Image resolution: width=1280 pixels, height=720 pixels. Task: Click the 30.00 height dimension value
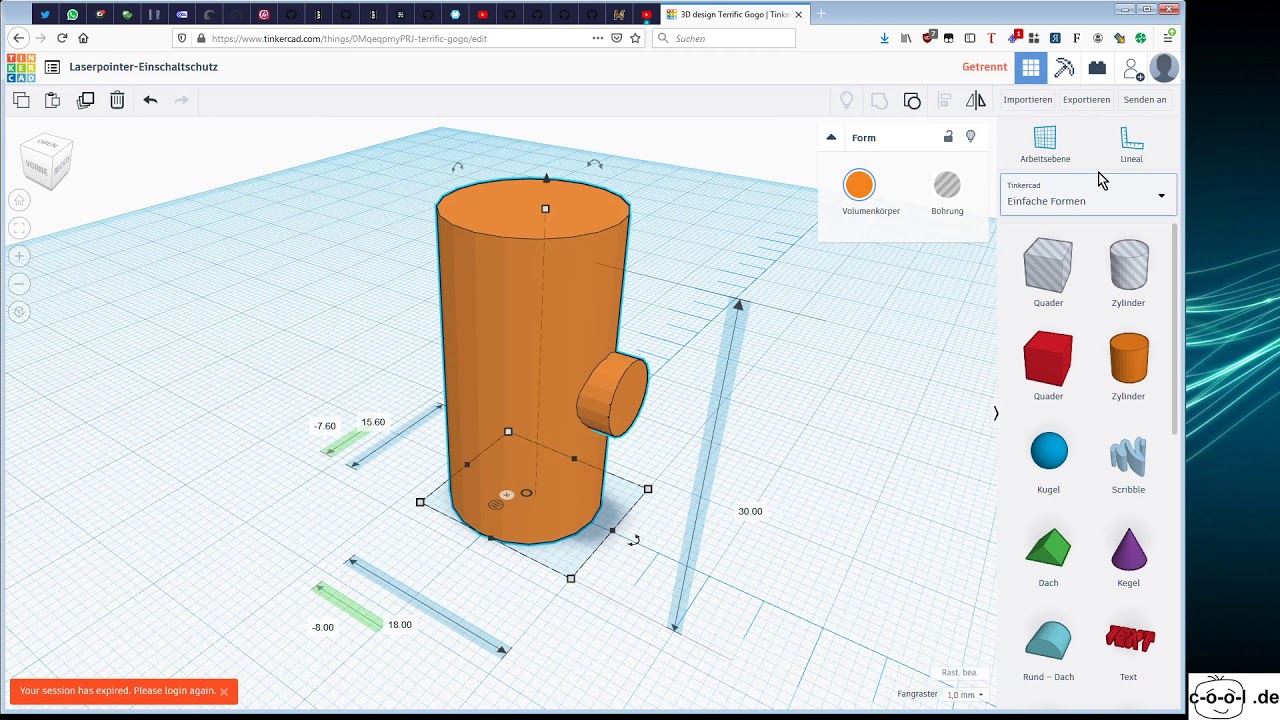750,511
